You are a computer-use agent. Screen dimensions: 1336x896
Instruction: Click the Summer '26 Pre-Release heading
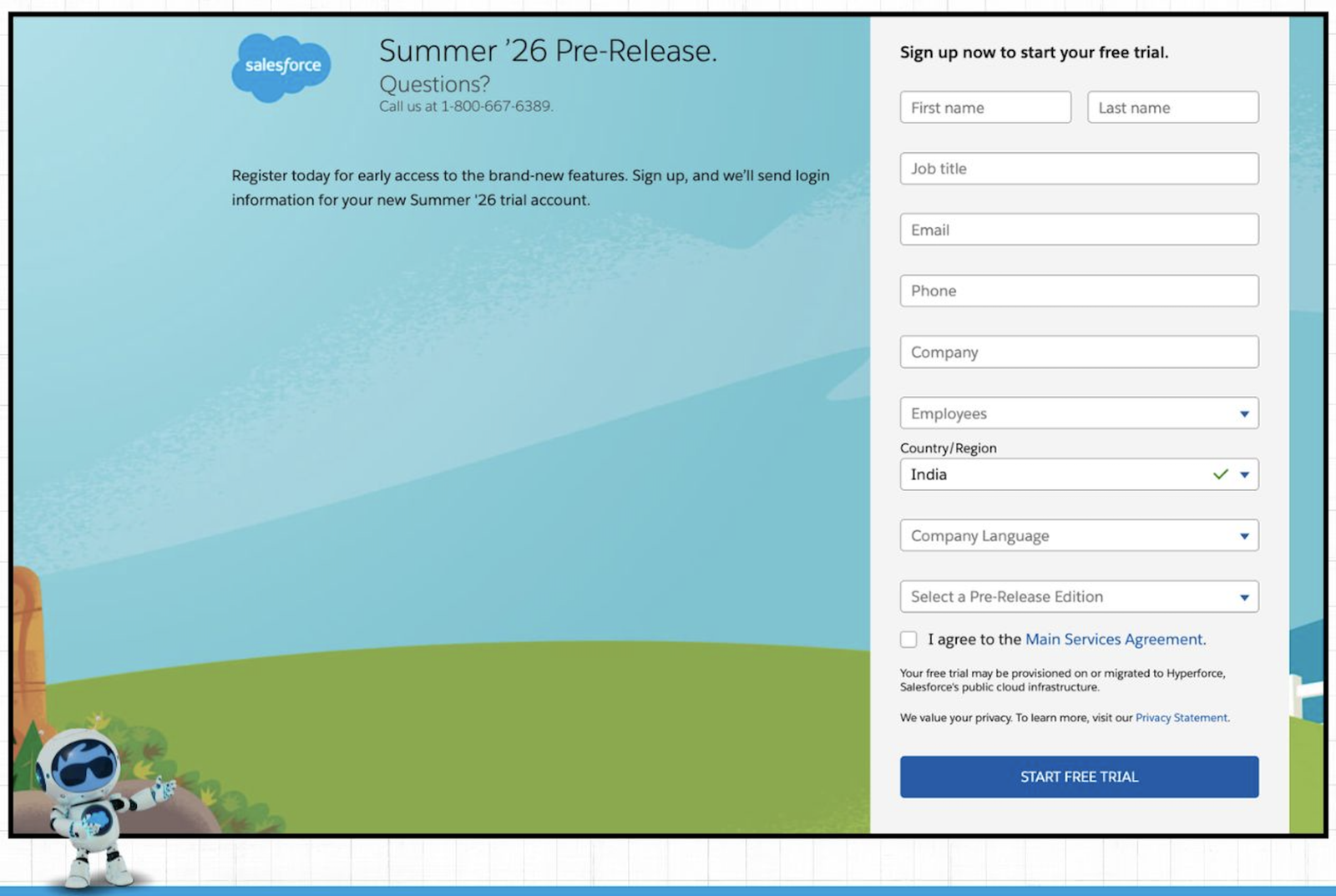coord(549,50)
